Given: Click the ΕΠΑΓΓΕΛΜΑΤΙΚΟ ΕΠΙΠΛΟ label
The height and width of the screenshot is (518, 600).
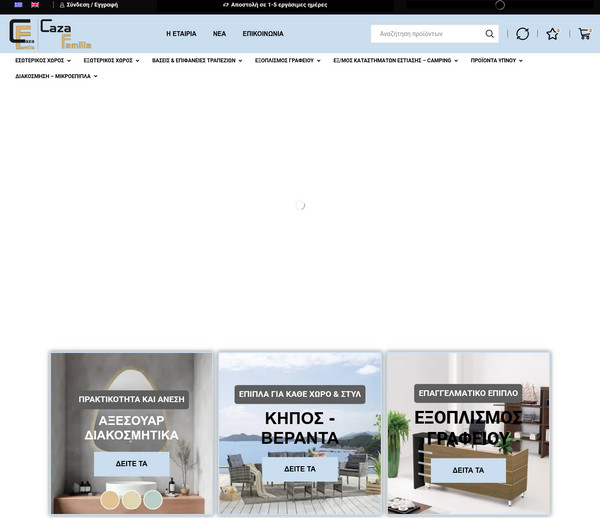Looking at the screenshot, I should (468, 393).
